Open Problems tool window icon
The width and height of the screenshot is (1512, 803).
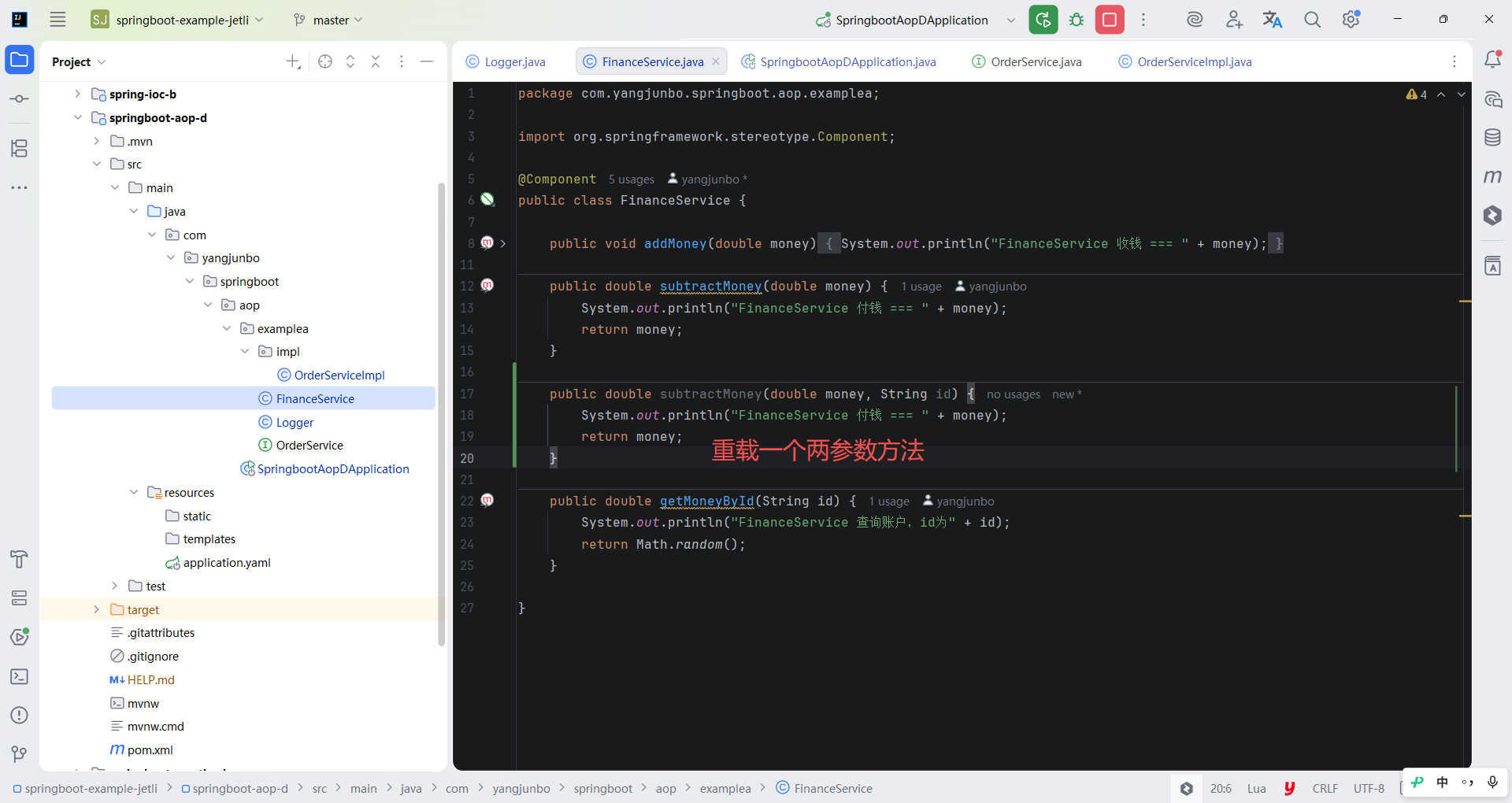tap(20, 716)
